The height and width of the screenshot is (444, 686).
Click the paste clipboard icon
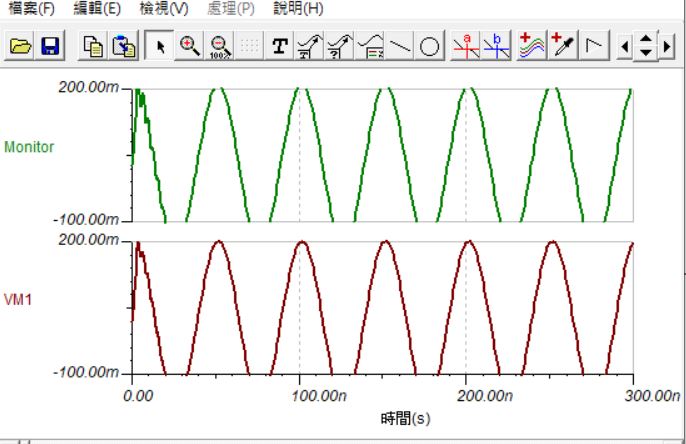(123, 45)
